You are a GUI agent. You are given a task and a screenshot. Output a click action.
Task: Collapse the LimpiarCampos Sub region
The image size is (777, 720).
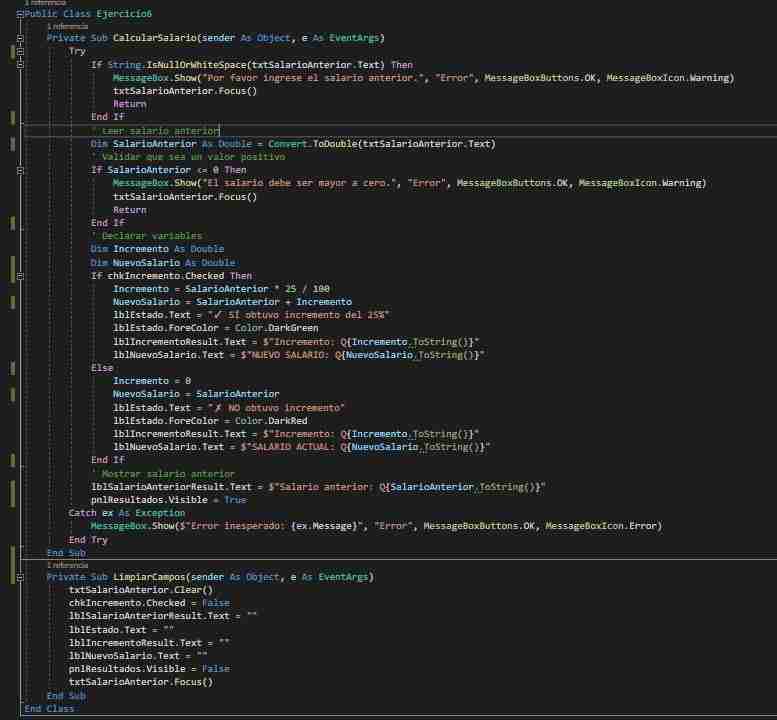[19, 578]
